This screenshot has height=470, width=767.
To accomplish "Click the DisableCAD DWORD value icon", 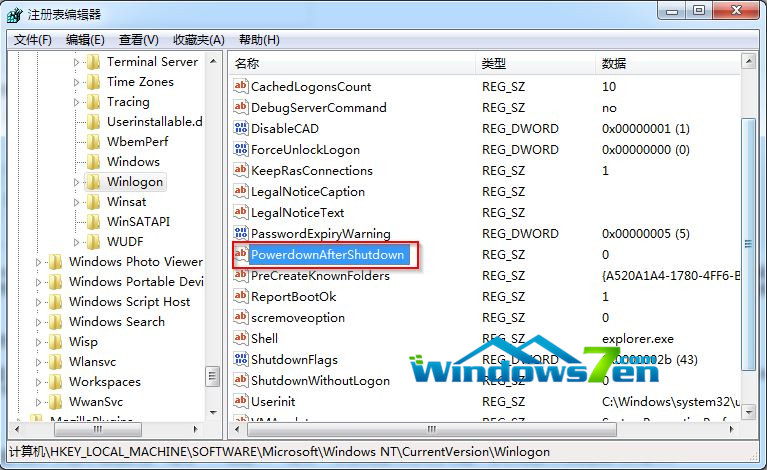I will pos(241,129).
